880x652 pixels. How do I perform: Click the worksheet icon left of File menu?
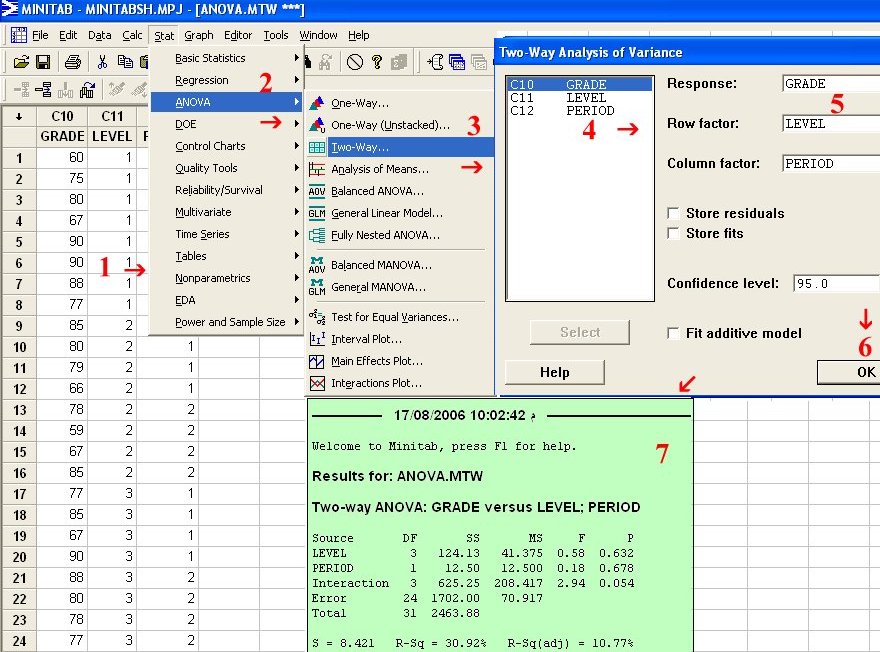point(19,35)
